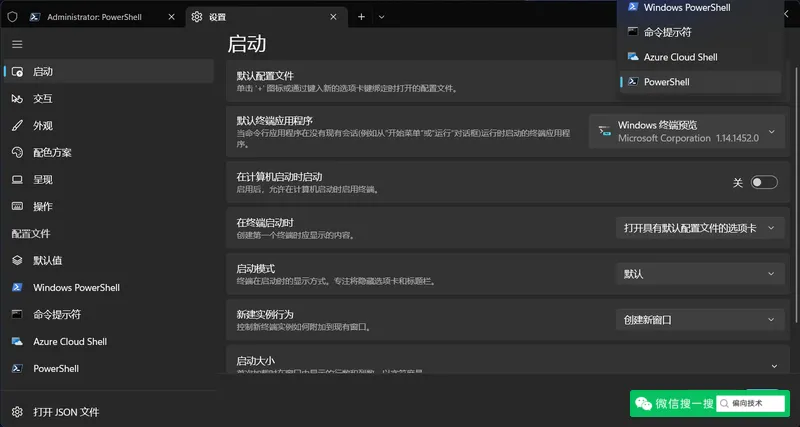The height and width of the screenshot is (427, 800).
Task: Open the 启动模式 dropdown
Action: tap(700, 274)
